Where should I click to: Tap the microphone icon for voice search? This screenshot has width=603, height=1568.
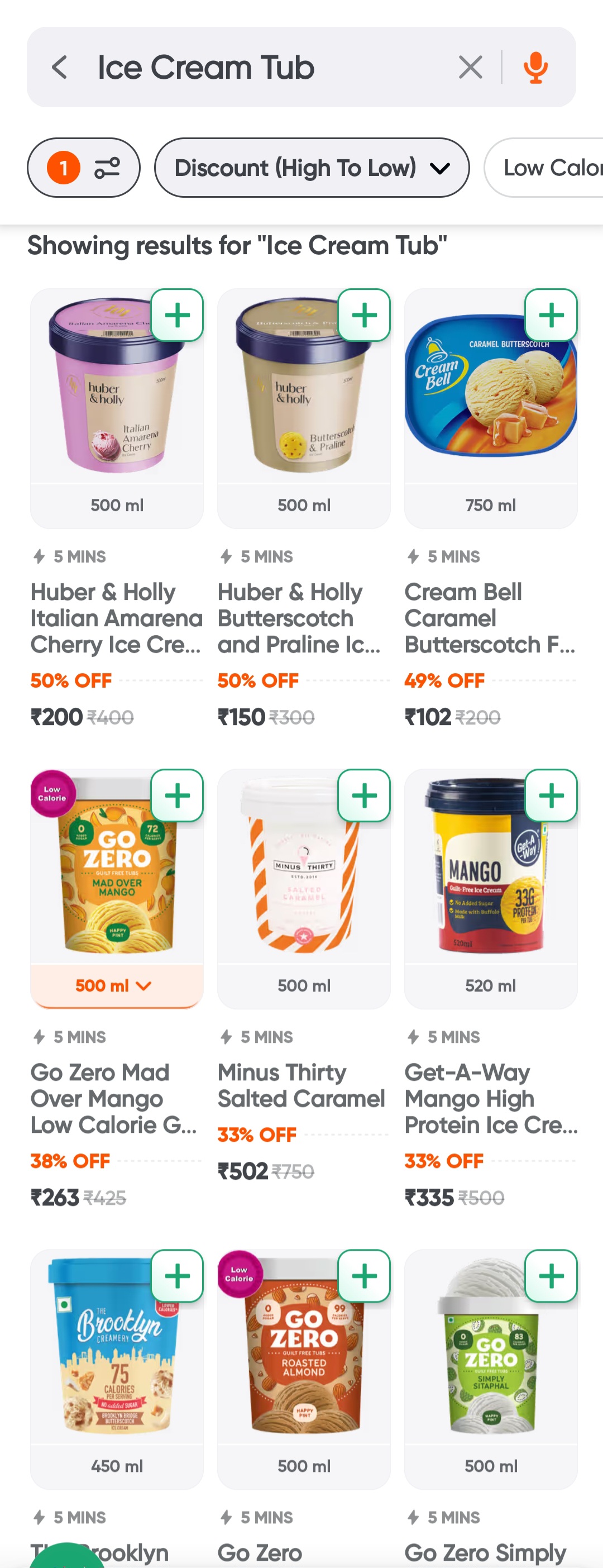pyautogui.click(x=534, y=67)
